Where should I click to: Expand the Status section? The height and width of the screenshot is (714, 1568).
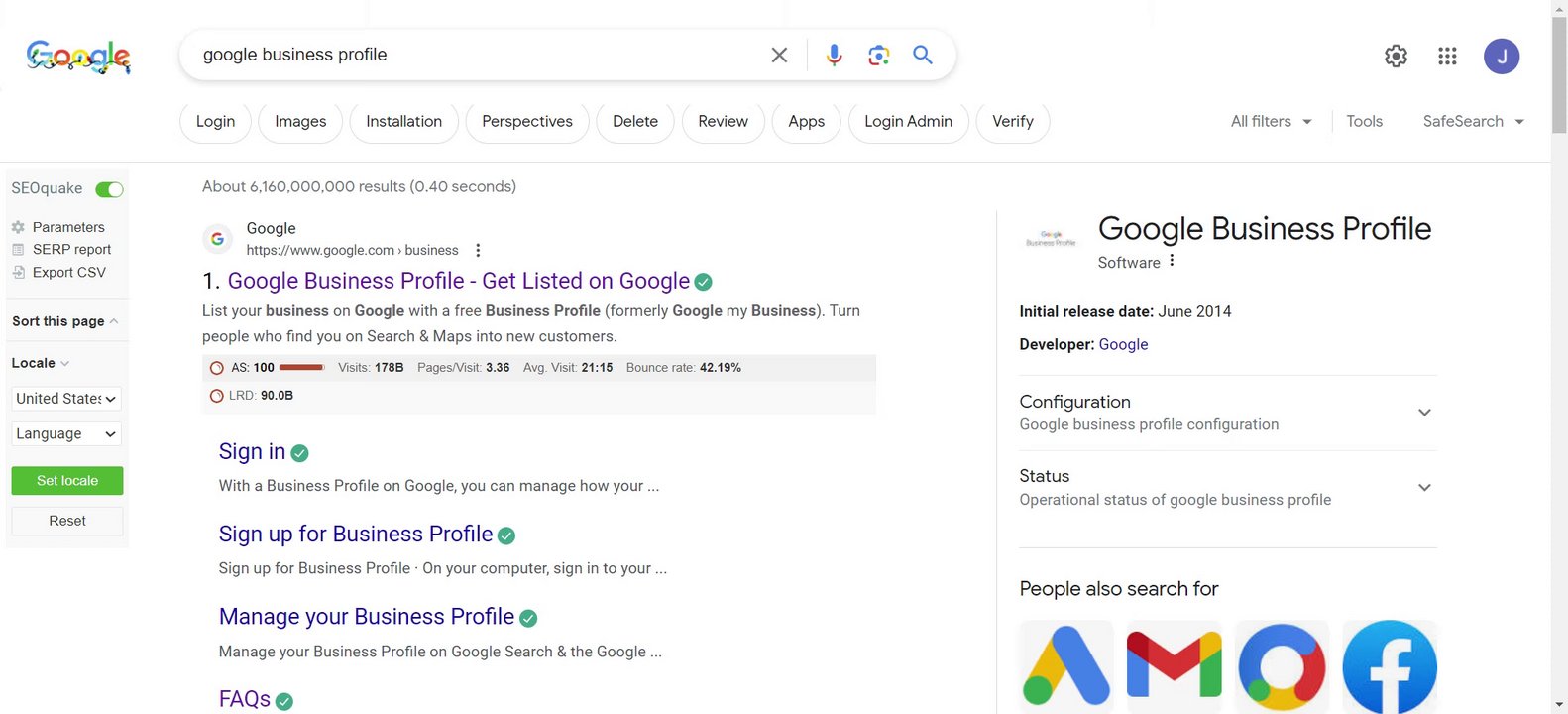click(x=1424, y=488)
